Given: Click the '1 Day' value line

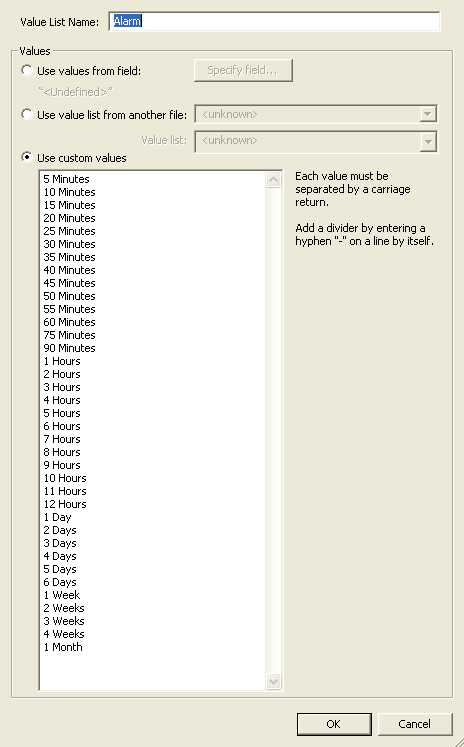Looking at the screenshot, I should (57, 517).
